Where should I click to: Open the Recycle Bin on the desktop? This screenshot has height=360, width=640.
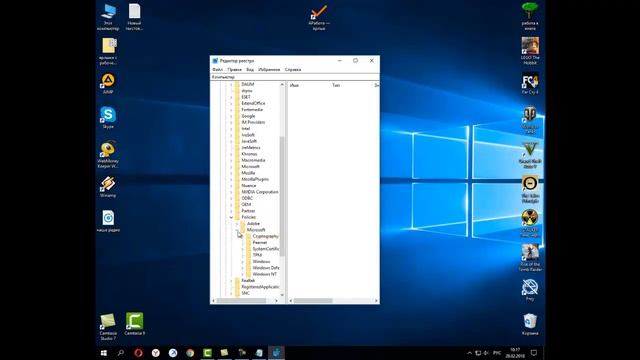[x=530, y=324]
